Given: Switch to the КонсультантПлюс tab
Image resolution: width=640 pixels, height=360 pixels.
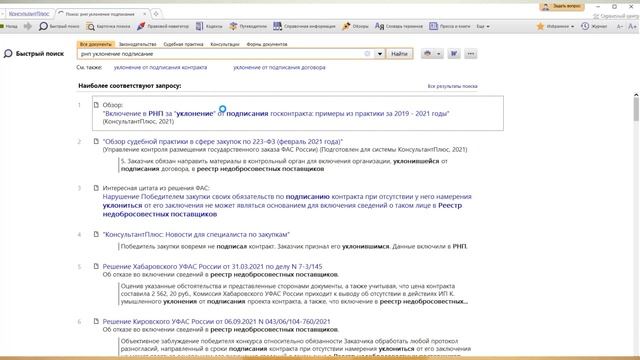Looking at the screenshot, I should pos(29,14).
